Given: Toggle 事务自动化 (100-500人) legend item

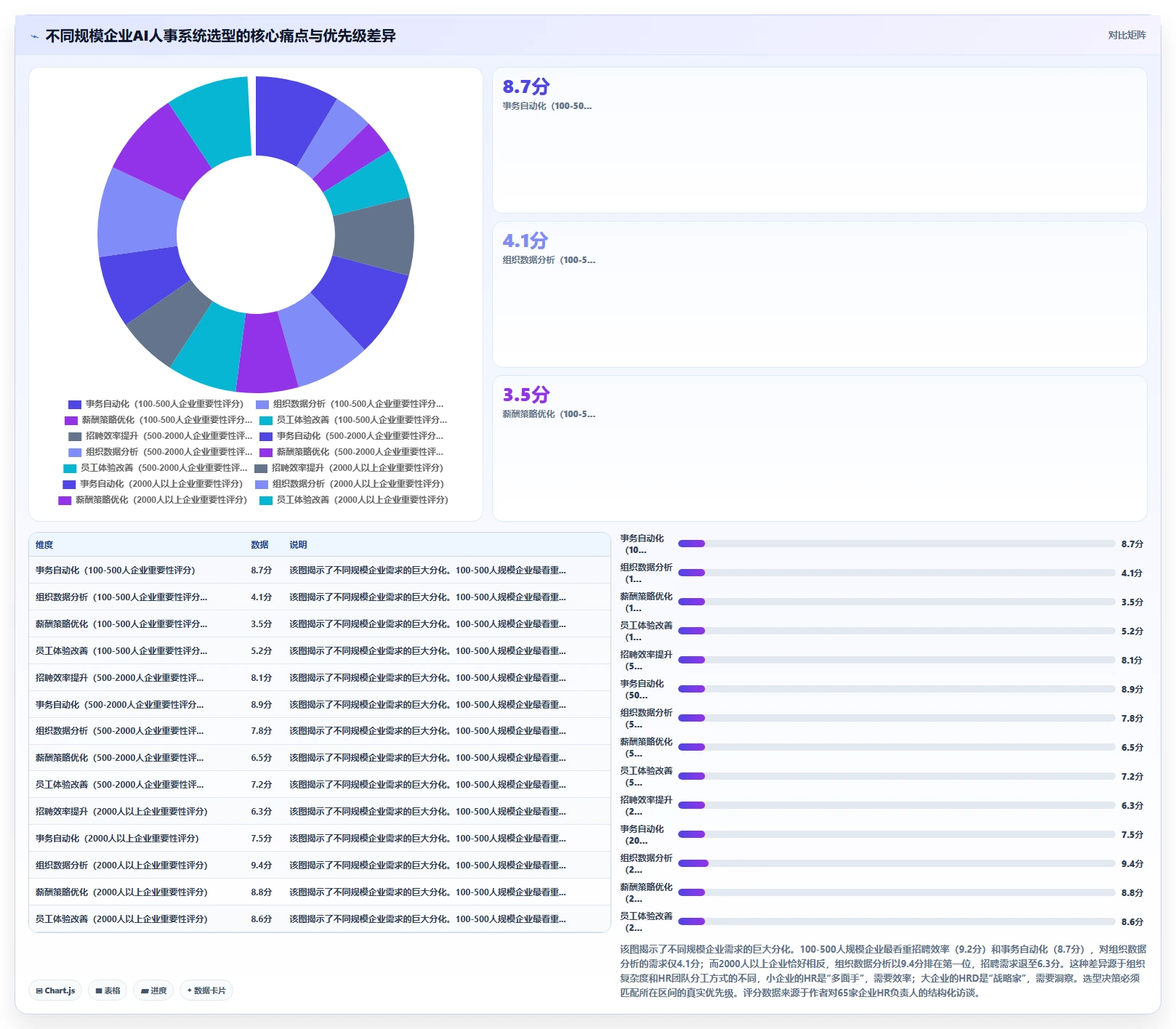Looking at the screenshot, I should click(156, 404).
